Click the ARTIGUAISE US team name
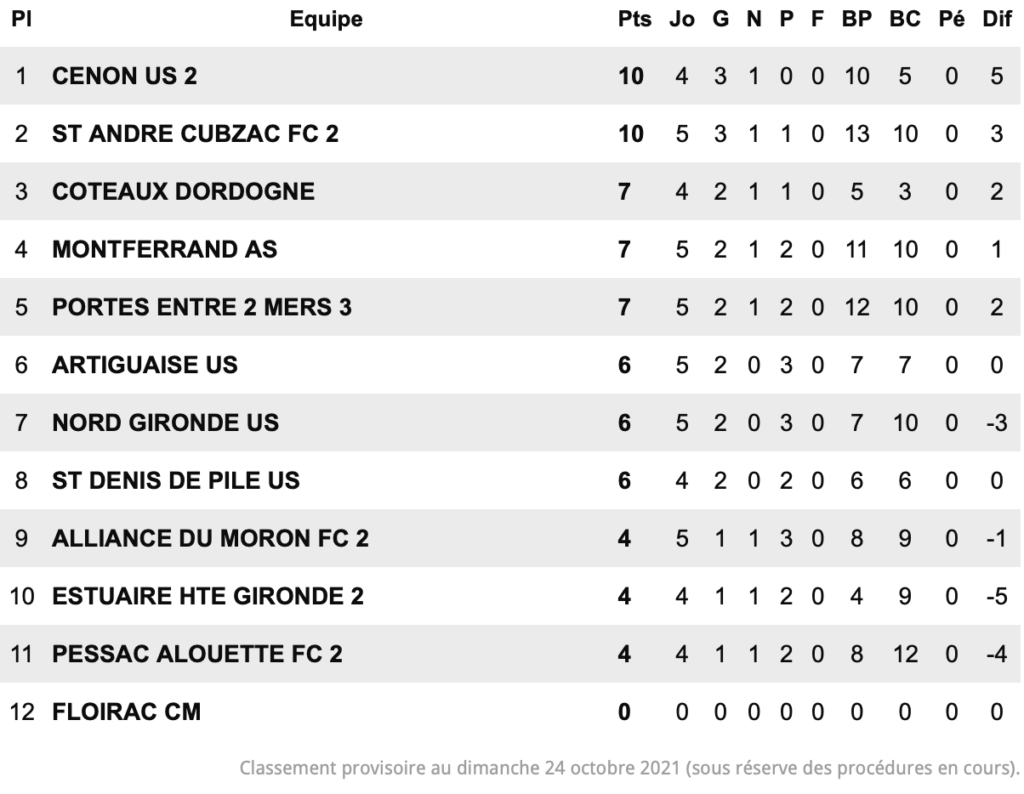 tap(145, 365)
